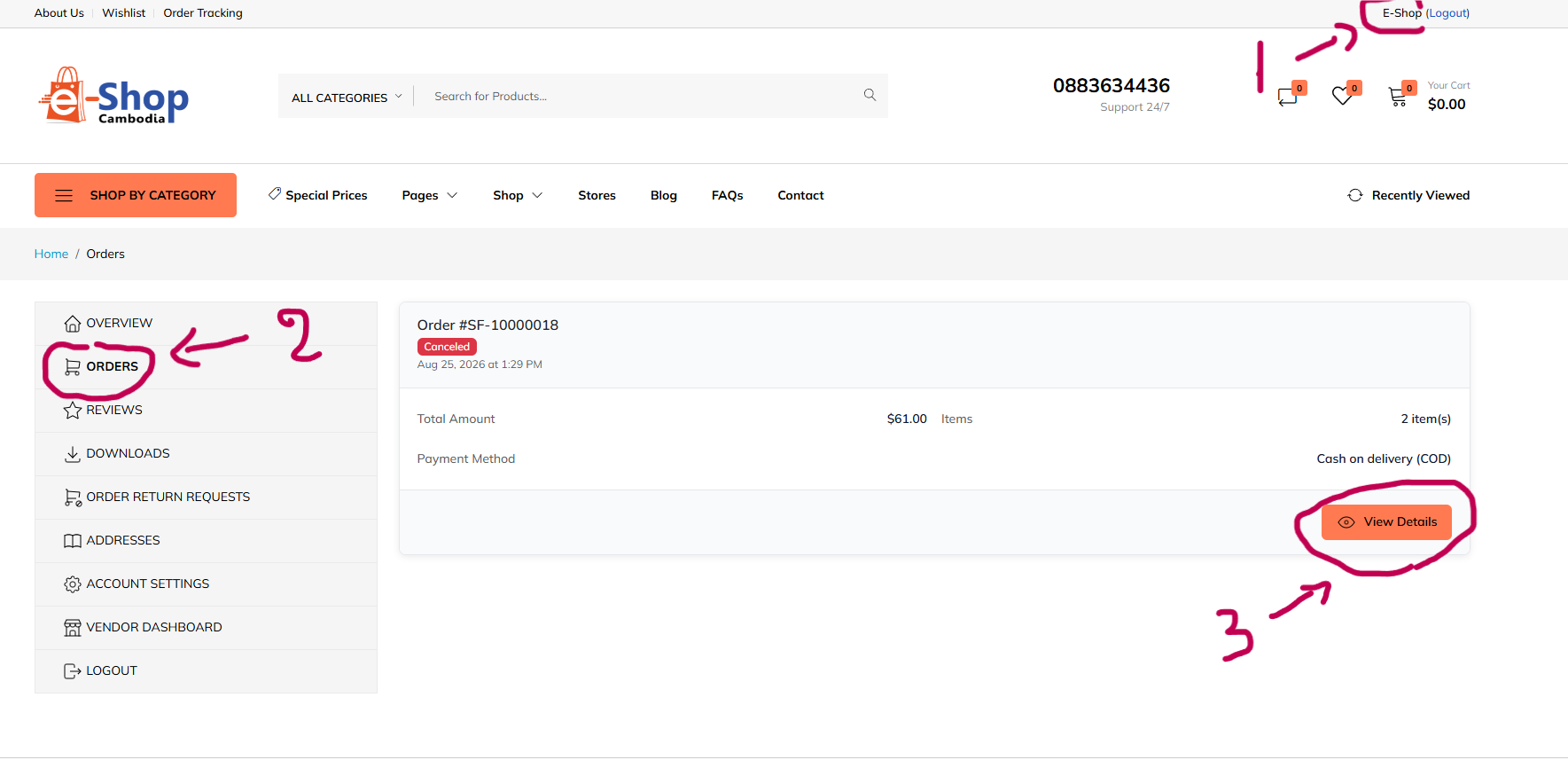Image resolution: width=1568 pixels, height=760 pixels.
Task: Open the Blog menu item
Action: [664, 195]
